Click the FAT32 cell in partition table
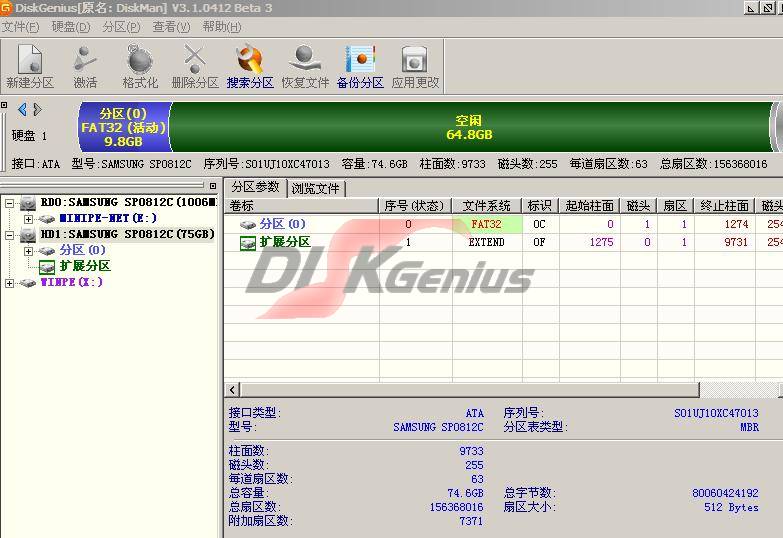 pos(487,224)
